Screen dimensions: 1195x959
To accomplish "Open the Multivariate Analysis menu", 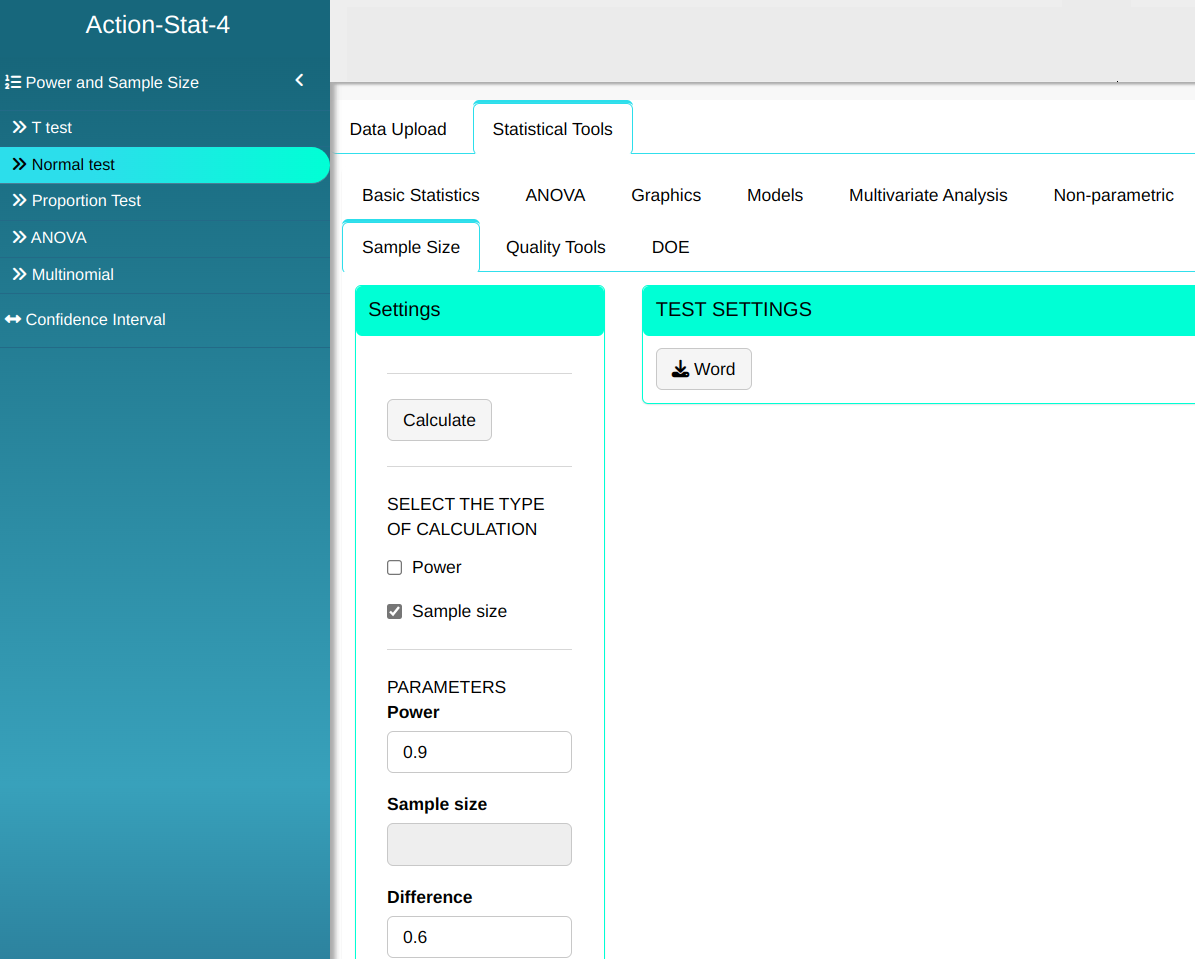I will 928,196.
